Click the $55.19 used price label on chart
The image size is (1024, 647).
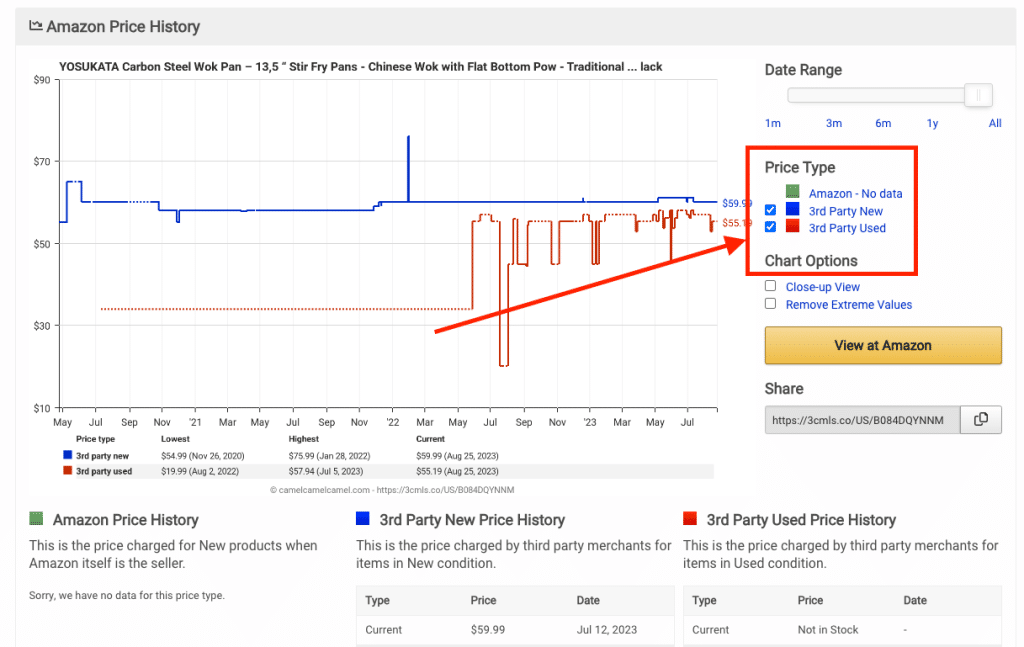[x=737, y=223]
